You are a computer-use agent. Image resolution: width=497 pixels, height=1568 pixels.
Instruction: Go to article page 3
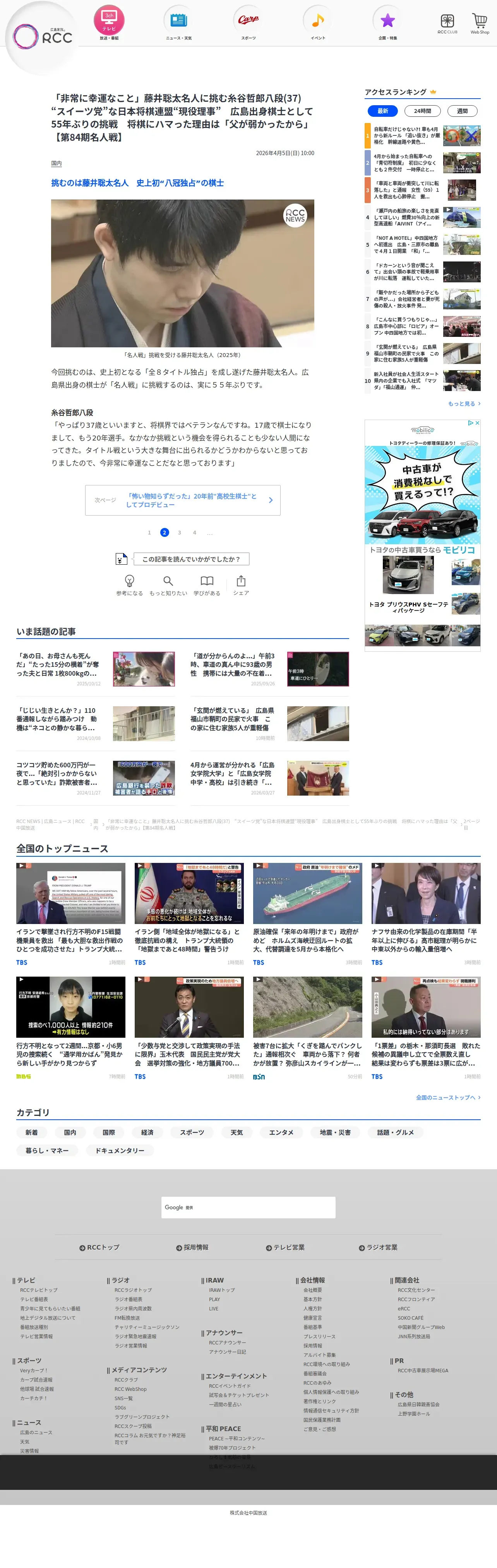click(x=179, y=533)
